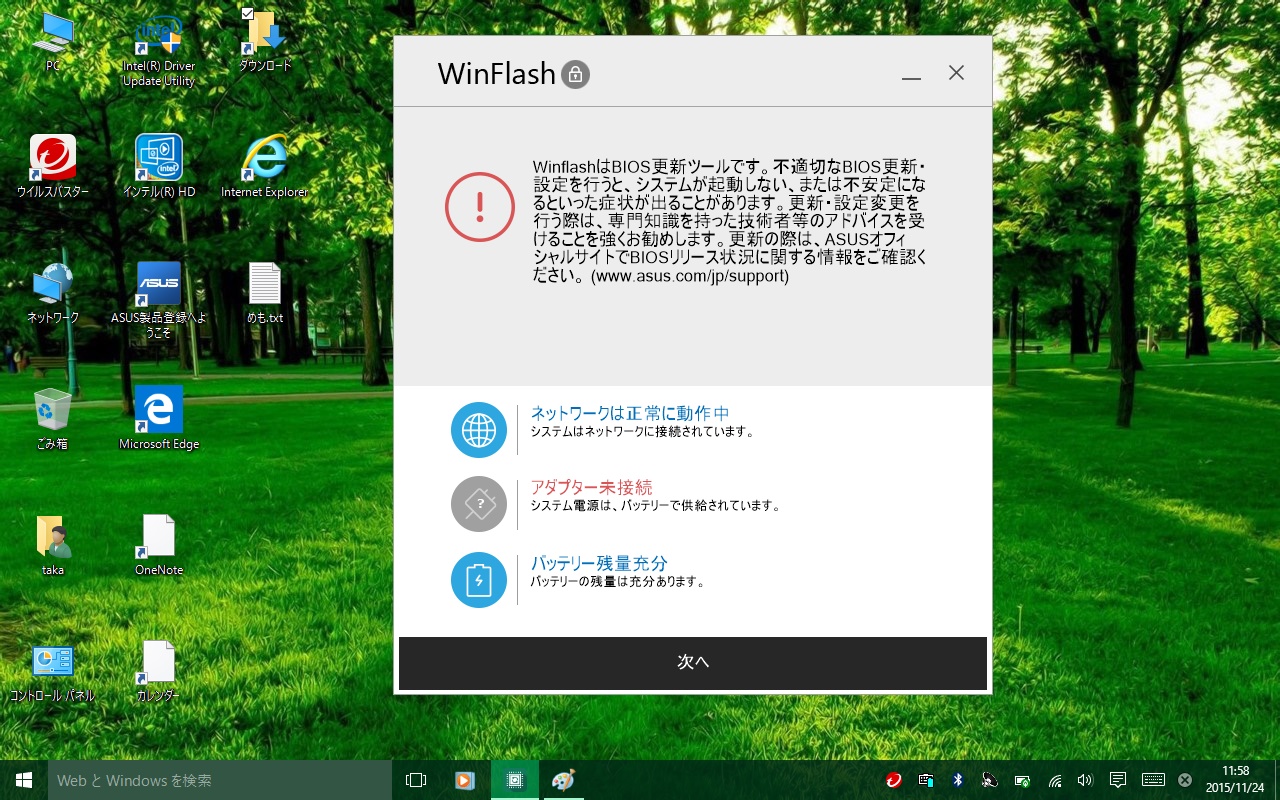Select the Microsoft Edge desktop icon
Viewport: 1280px width, 800px height.
[159, 418]
